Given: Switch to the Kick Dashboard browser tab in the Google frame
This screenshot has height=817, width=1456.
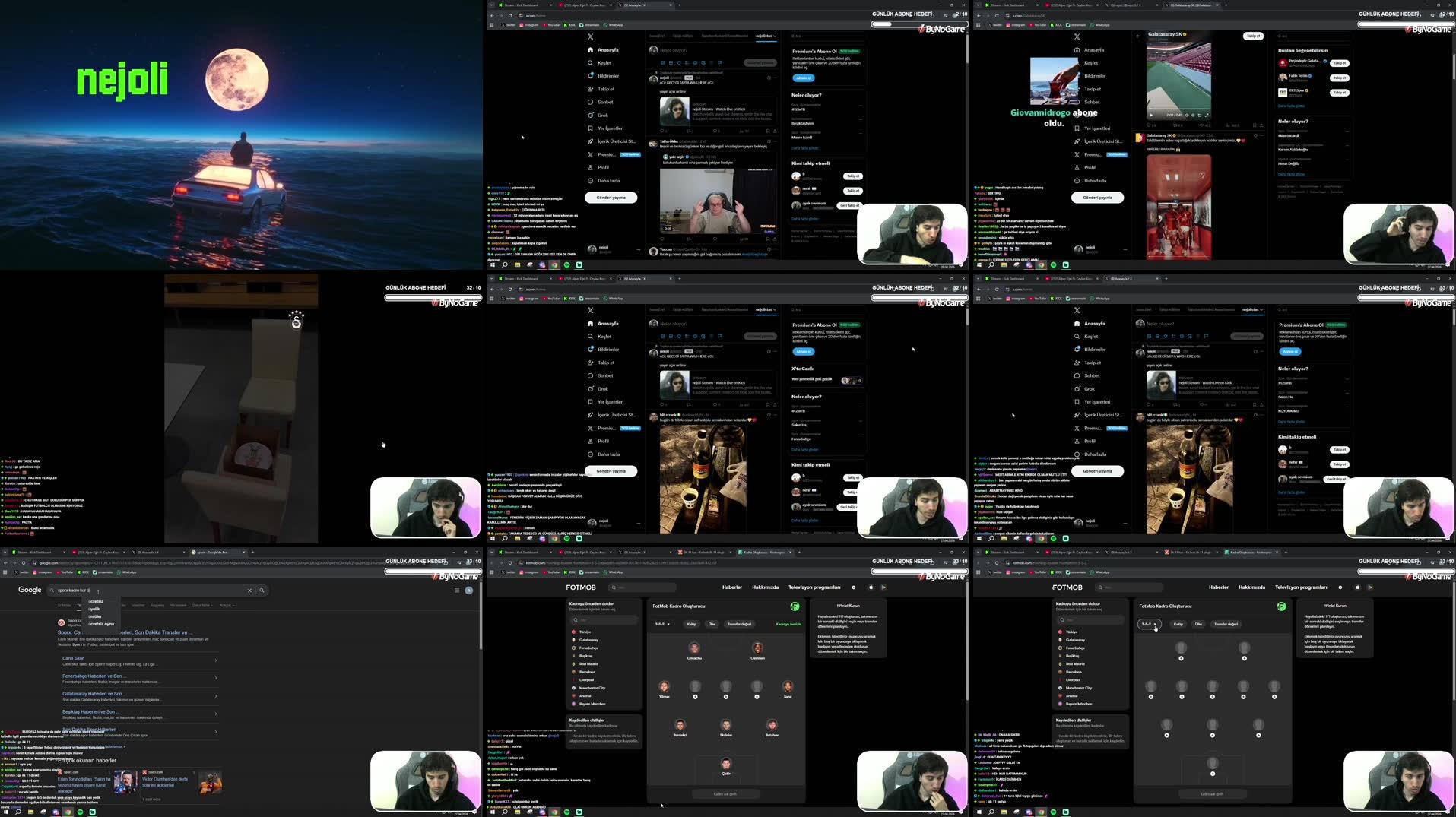Looking at the screenshot, I should point(38,553).
